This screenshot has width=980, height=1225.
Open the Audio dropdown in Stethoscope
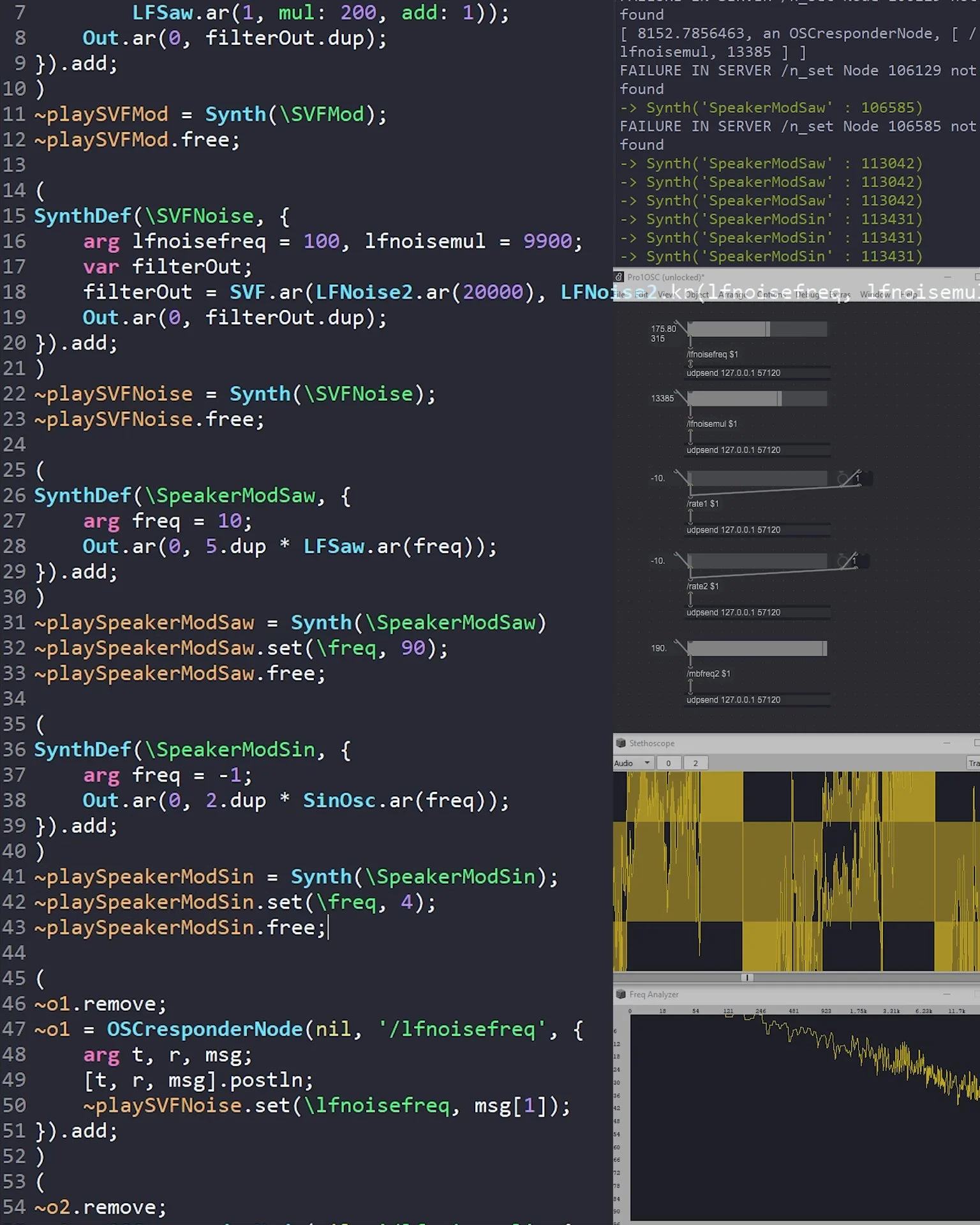click(x=633, y=763)
